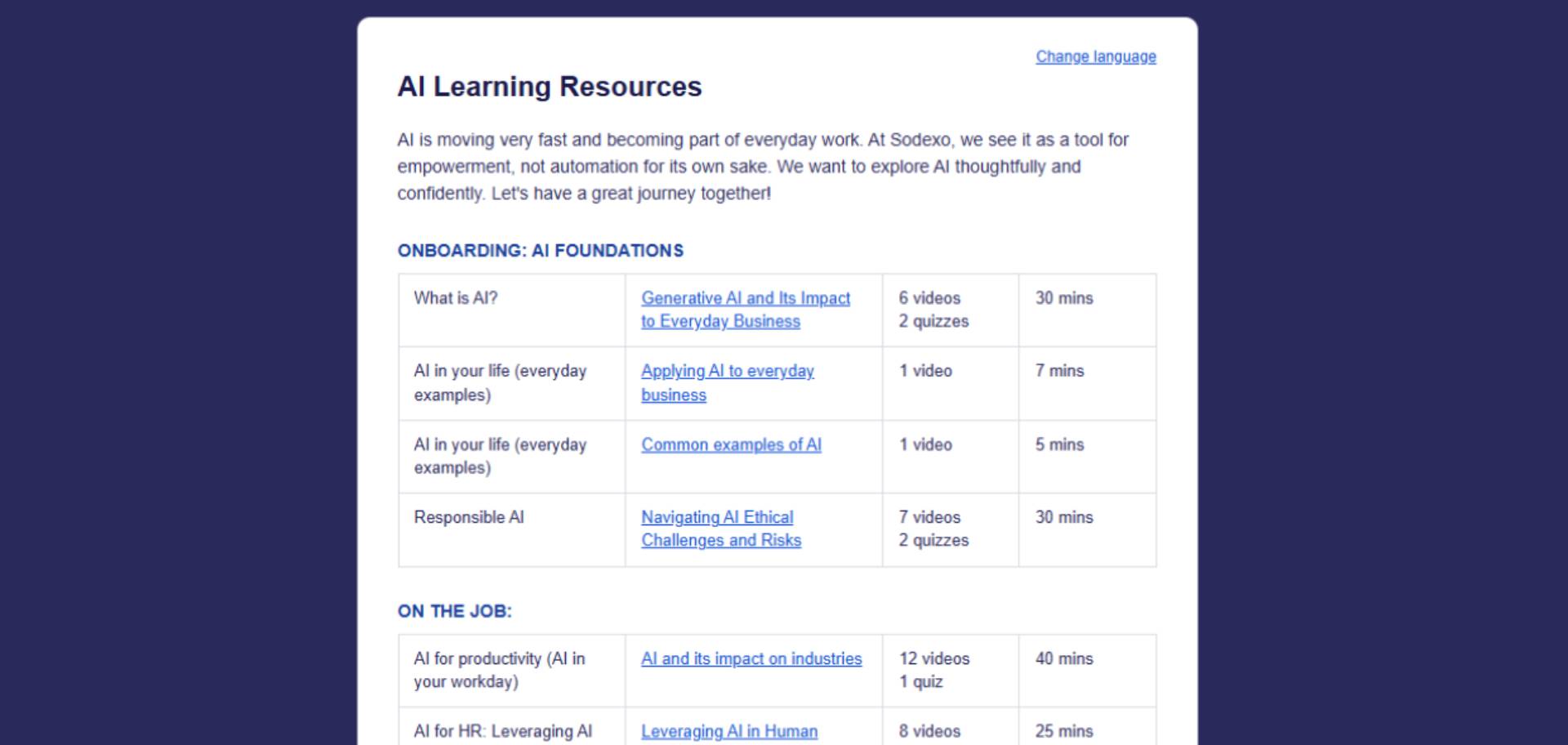Click AI for productivity (AI in your workday)

[512, 671]
